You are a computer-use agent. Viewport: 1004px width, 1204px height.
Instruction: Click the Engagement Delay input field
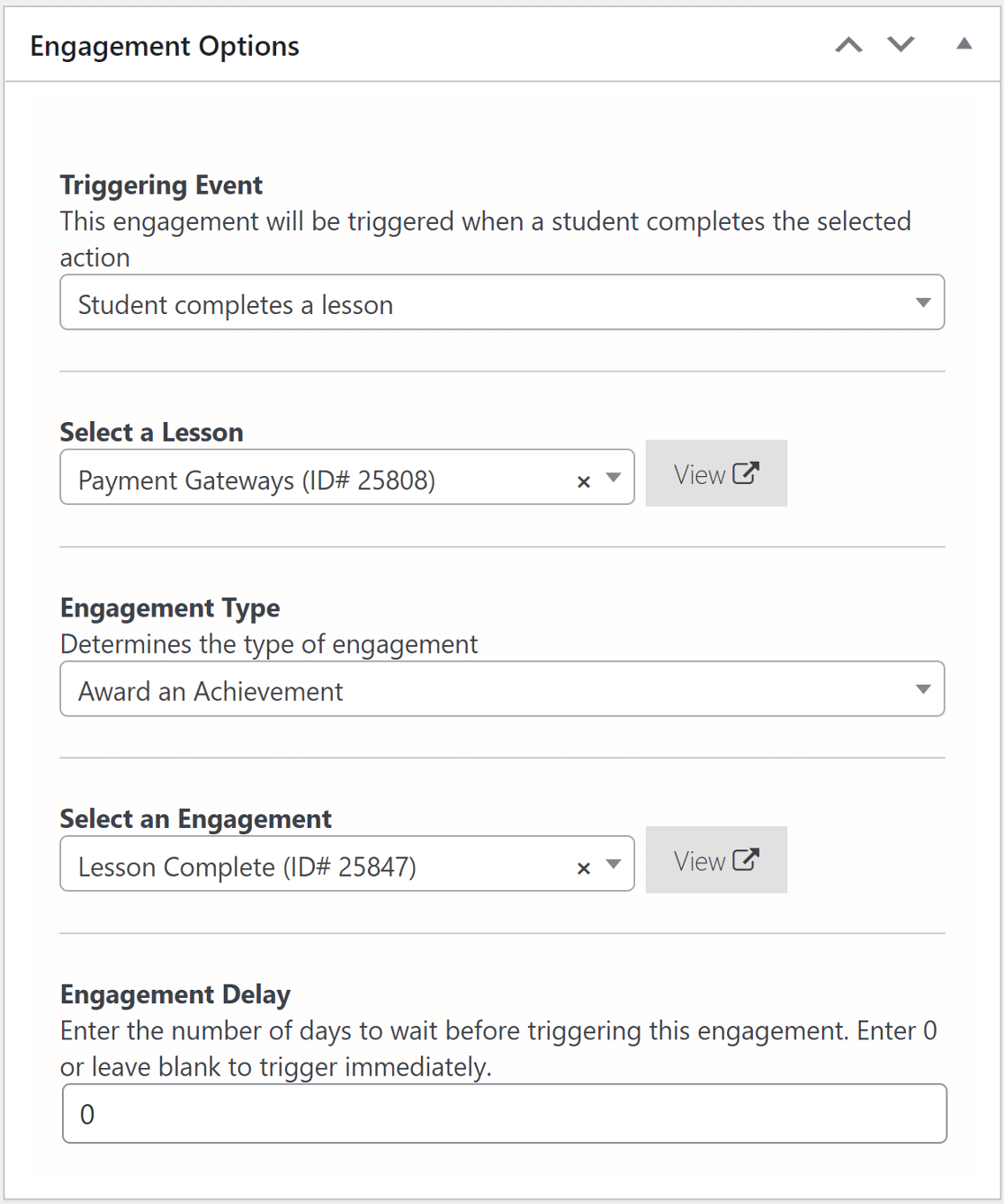502,1113
